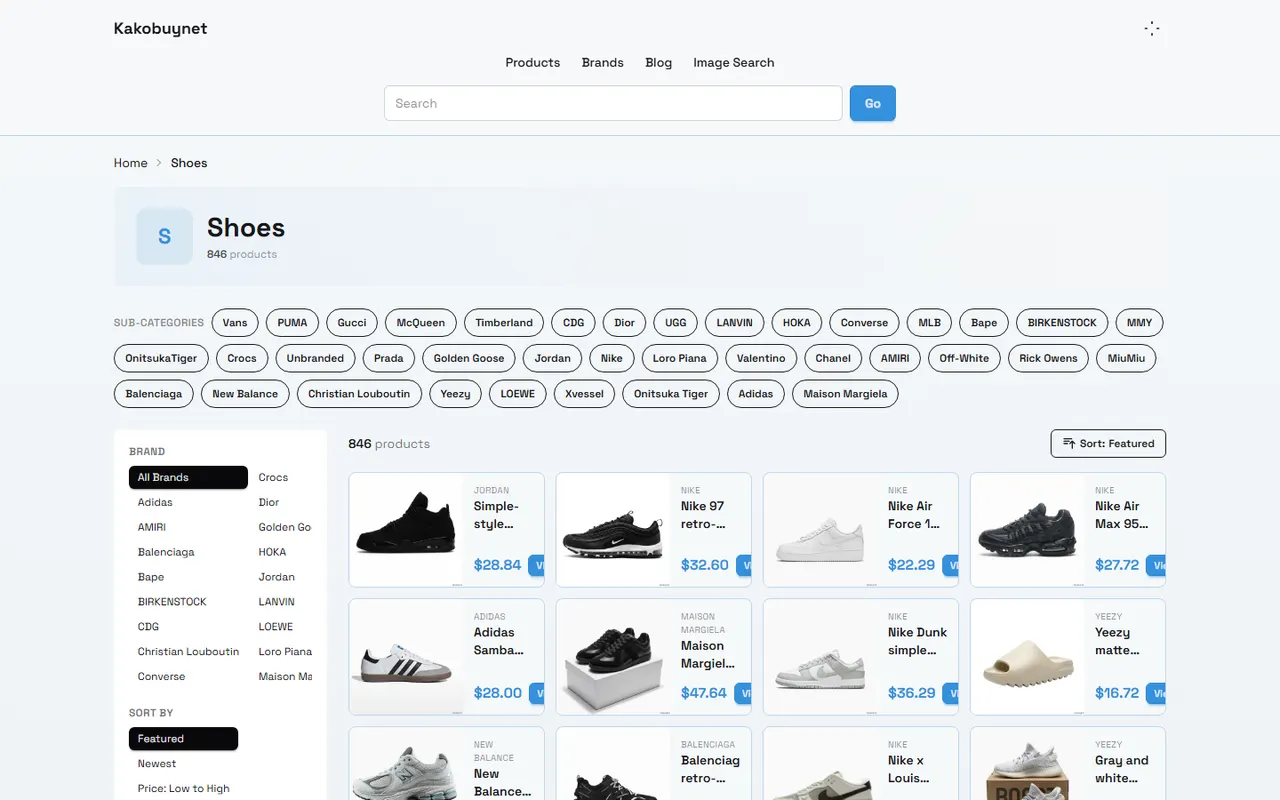Filter by BIRKENSTOCK sub-category chip
This screenshot has width=1280, height=800.
(1062, 323)
